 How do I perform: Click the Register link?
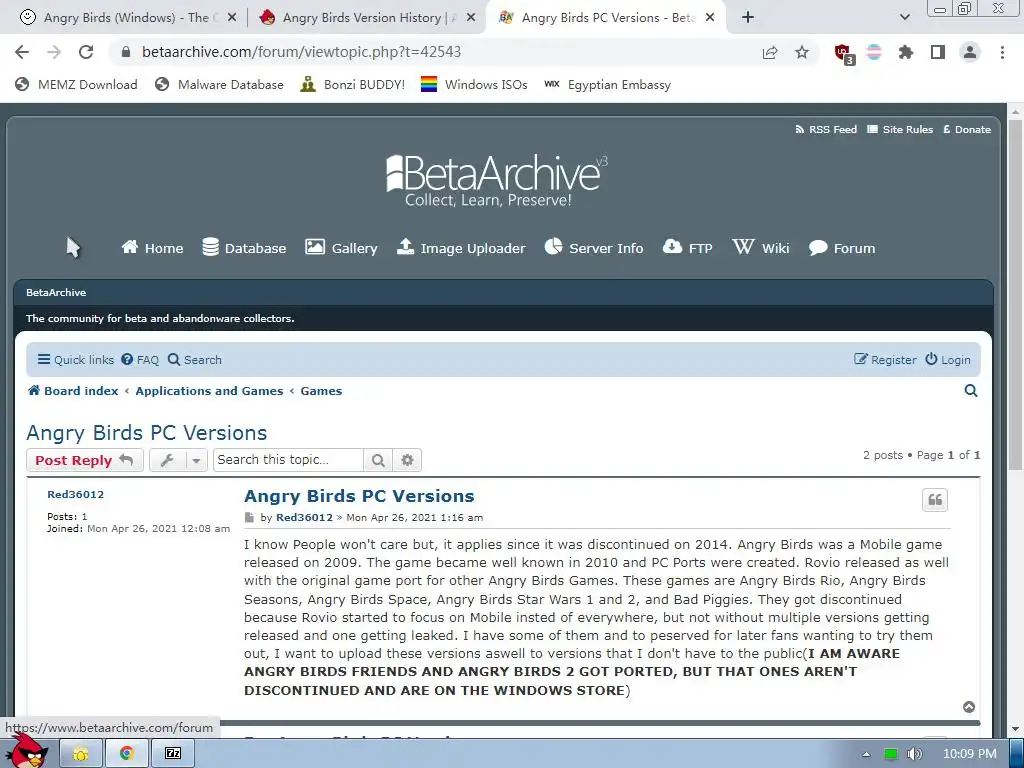tap(885, 360)
